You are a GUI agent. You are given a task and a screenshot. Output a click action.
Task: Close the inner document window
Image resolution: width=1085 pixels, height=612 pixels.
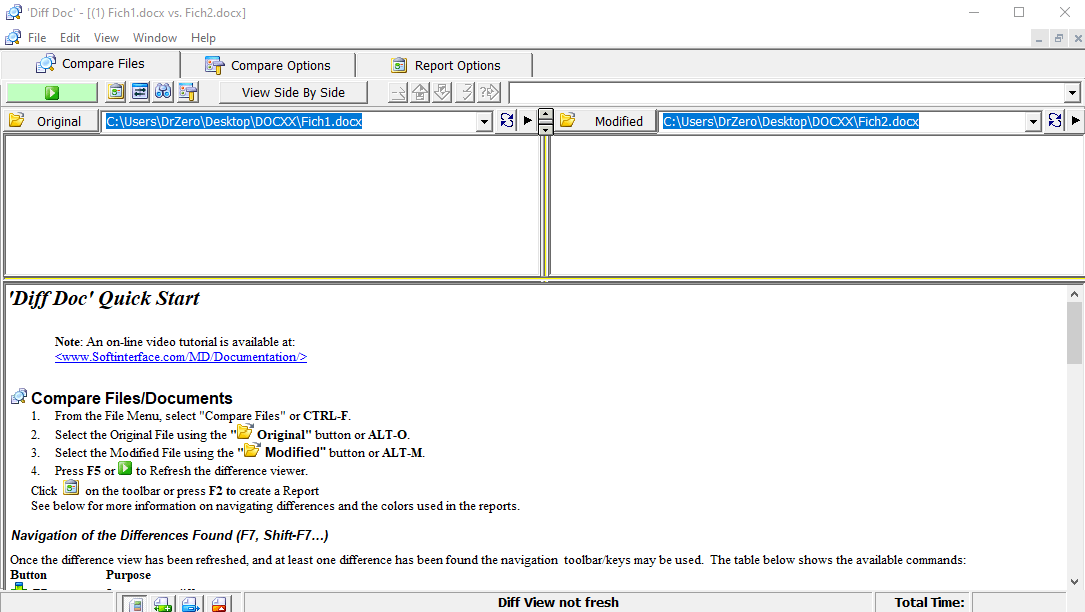(x=1077, y=39)
